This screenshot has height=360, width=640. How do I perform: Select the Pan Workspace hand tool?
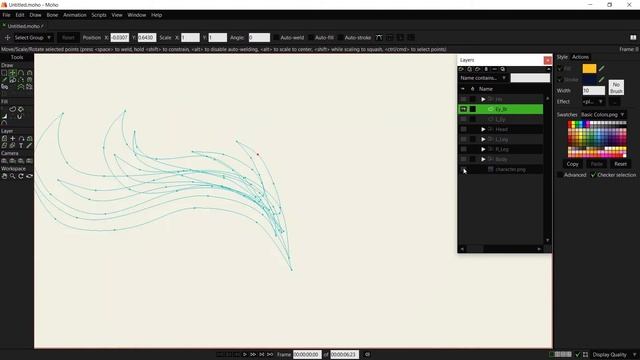point(4,176)
